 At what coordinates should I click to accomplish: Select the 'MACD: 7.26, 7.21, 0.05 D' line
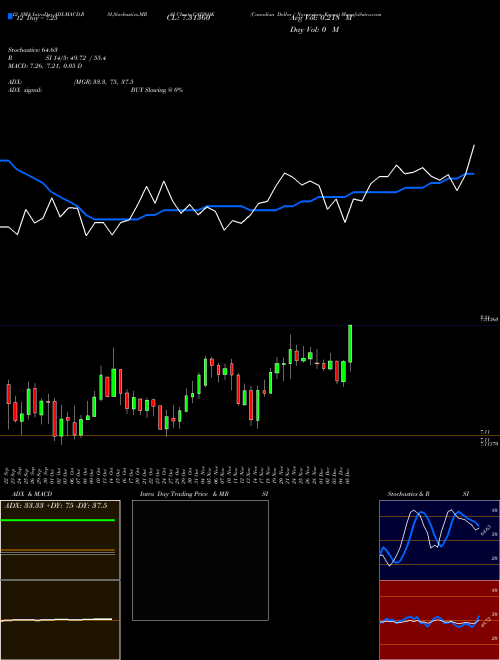tap(45, 66)
